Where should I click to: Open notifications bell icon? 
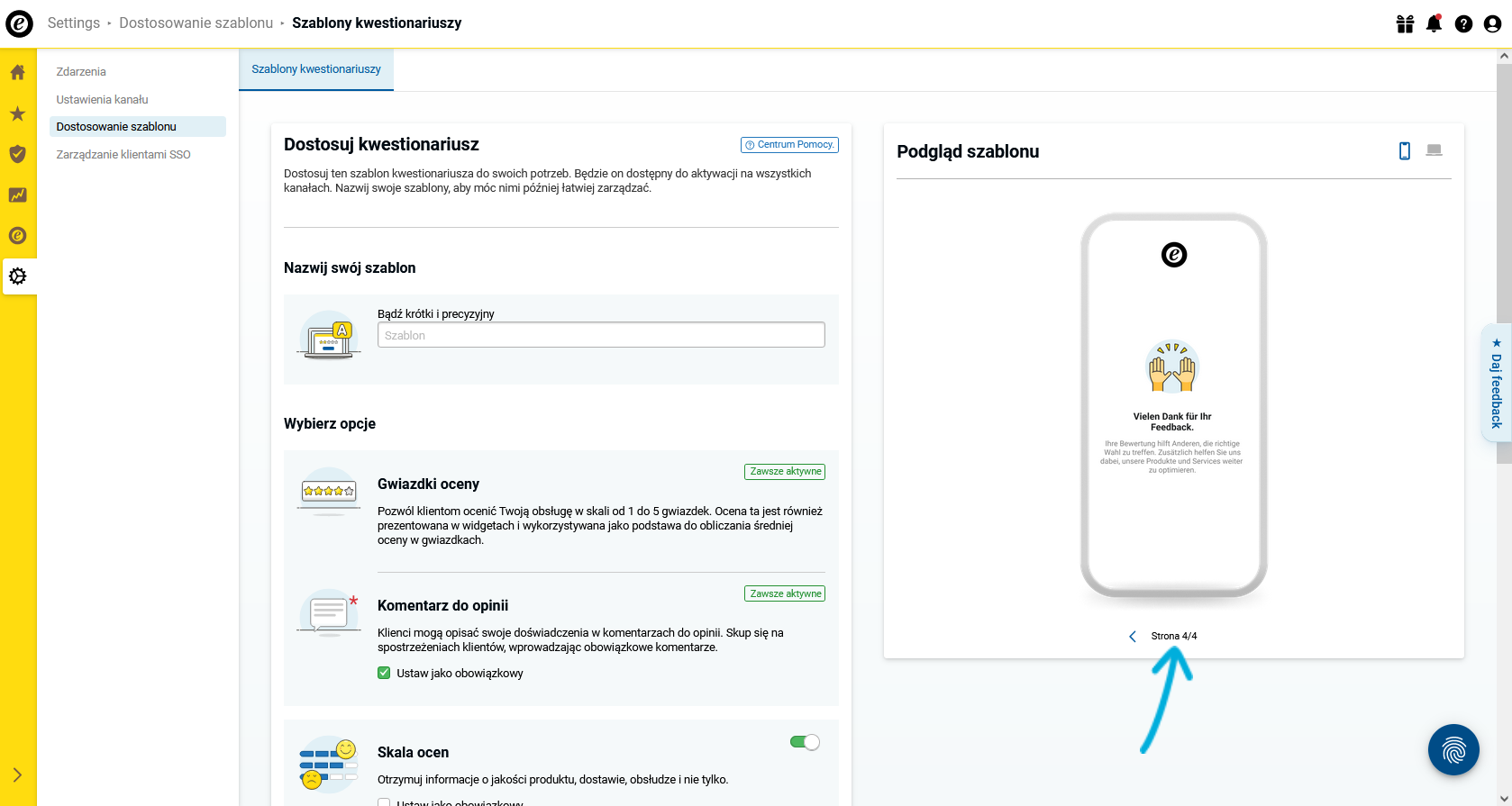click(x=1434, y=23)
